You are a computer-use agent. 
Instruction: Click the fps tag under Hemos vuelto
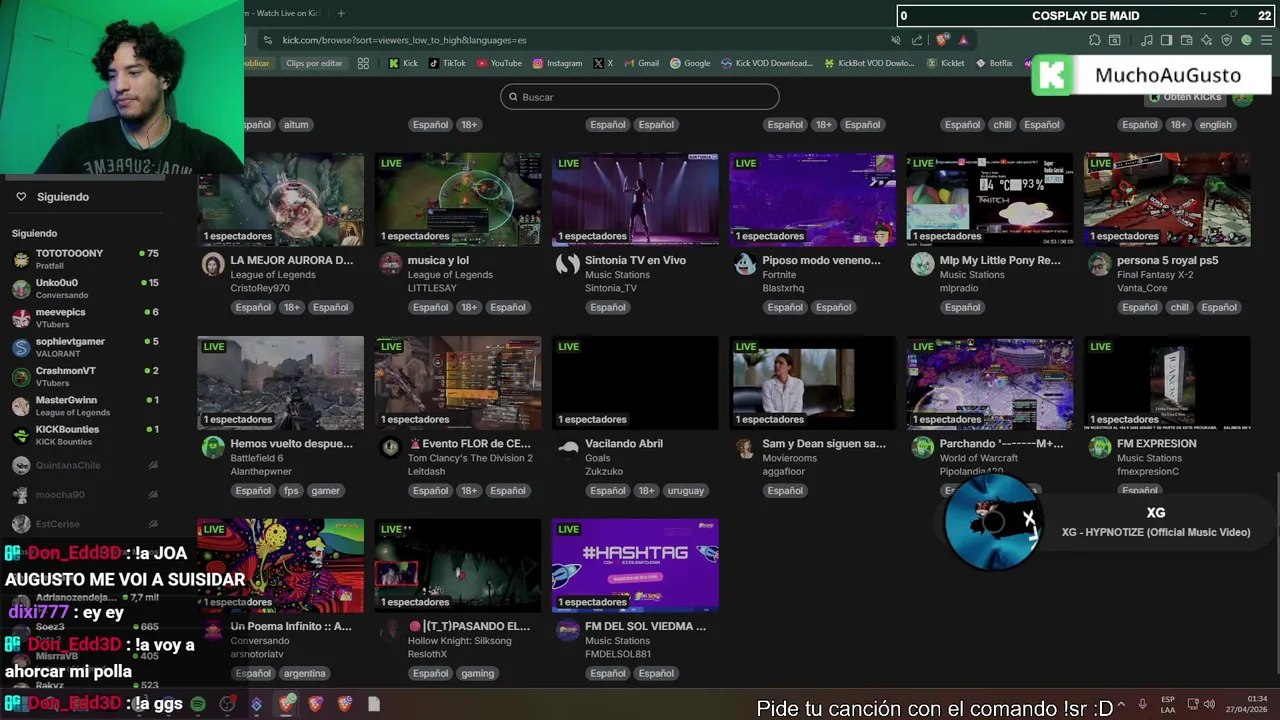[291, 491]
